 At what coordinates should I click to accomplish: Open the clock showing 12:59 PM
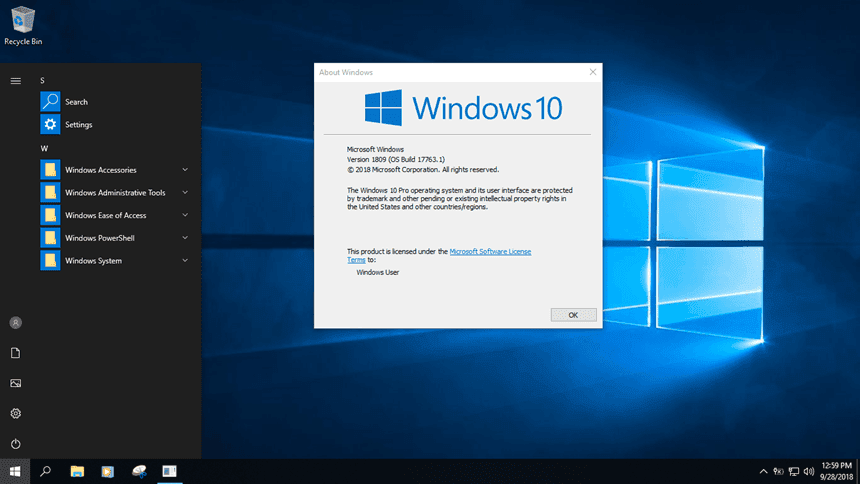[836, 471]
